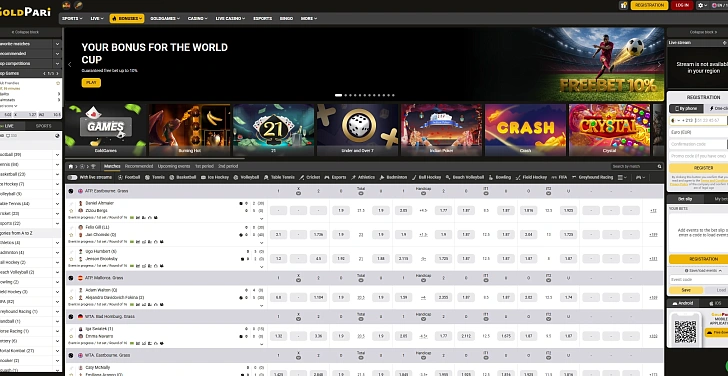Select By phone registration option
The height and width of the screenshot is (376, 728).
[x=685, y=108]
